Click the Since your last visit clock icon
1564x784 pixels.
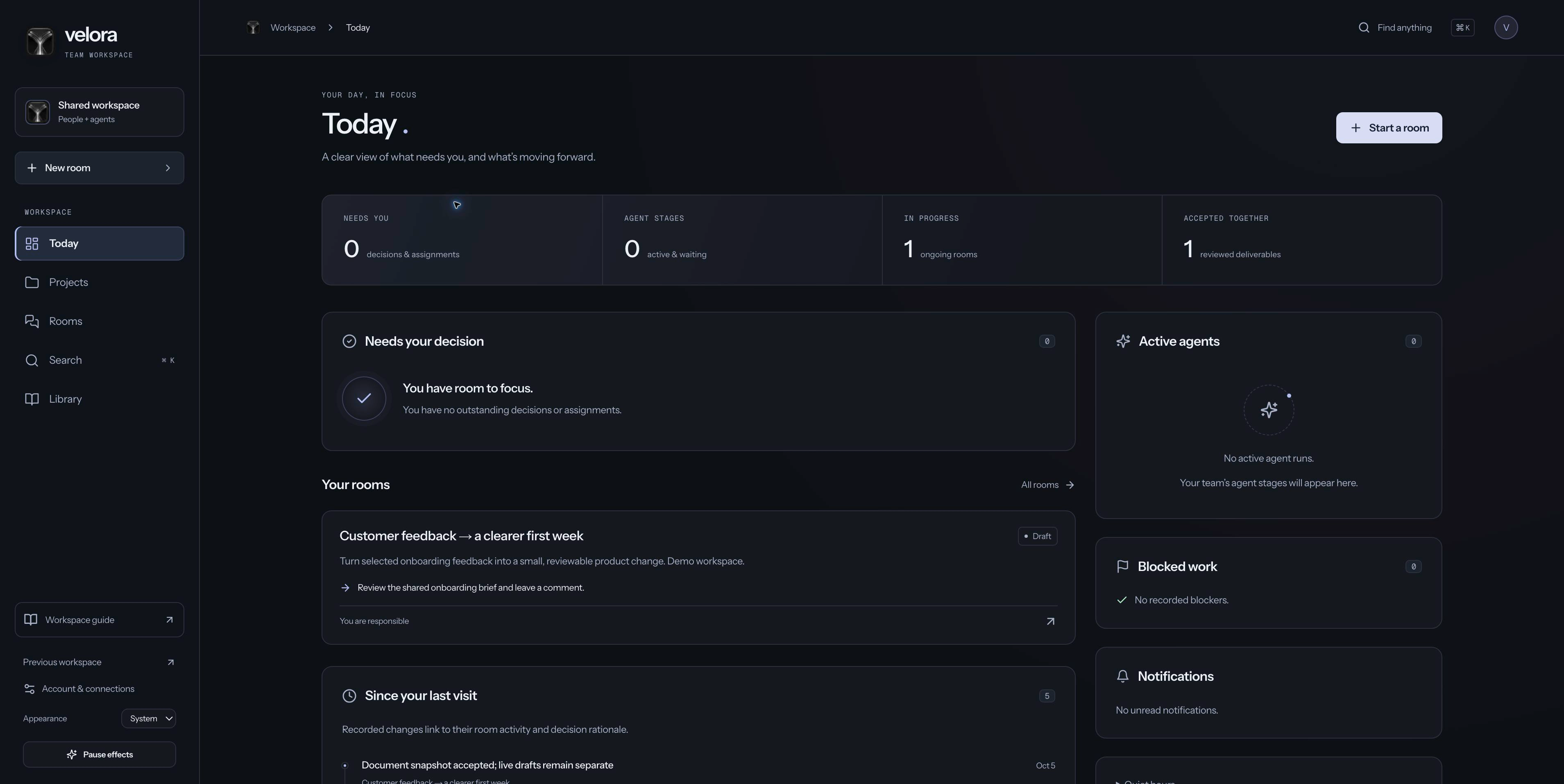(349, 696)
